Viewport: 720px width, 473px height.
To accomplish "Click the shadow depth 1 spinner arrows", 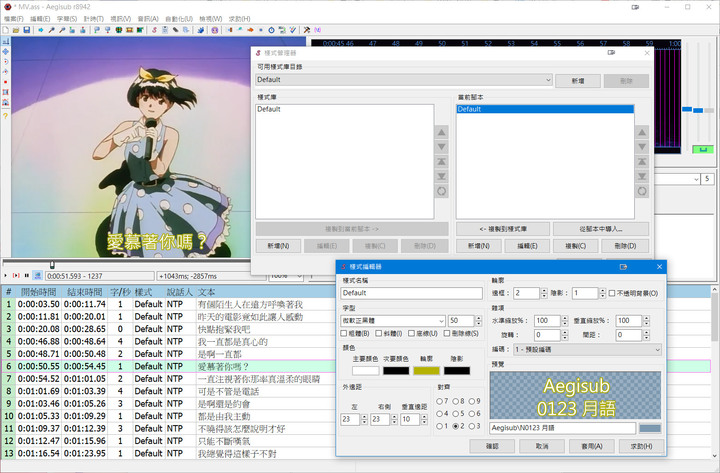I will point(602,293).
